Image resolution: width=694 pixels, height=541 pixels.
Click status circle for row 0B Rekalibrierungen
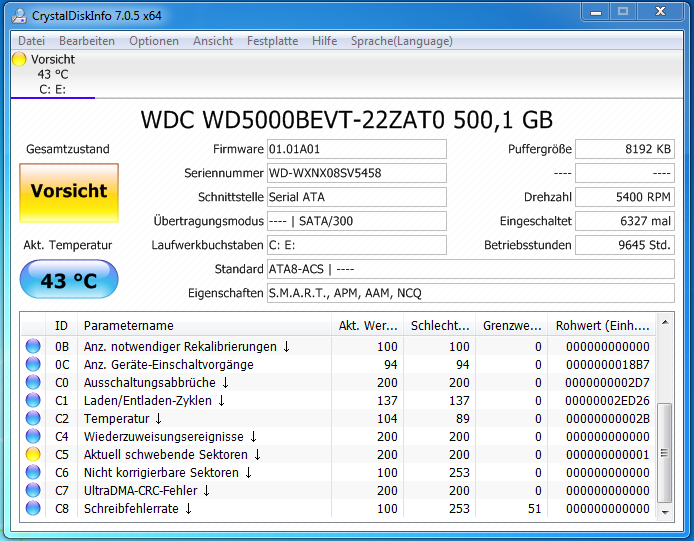pyautogui.click(x=33, y=346)
